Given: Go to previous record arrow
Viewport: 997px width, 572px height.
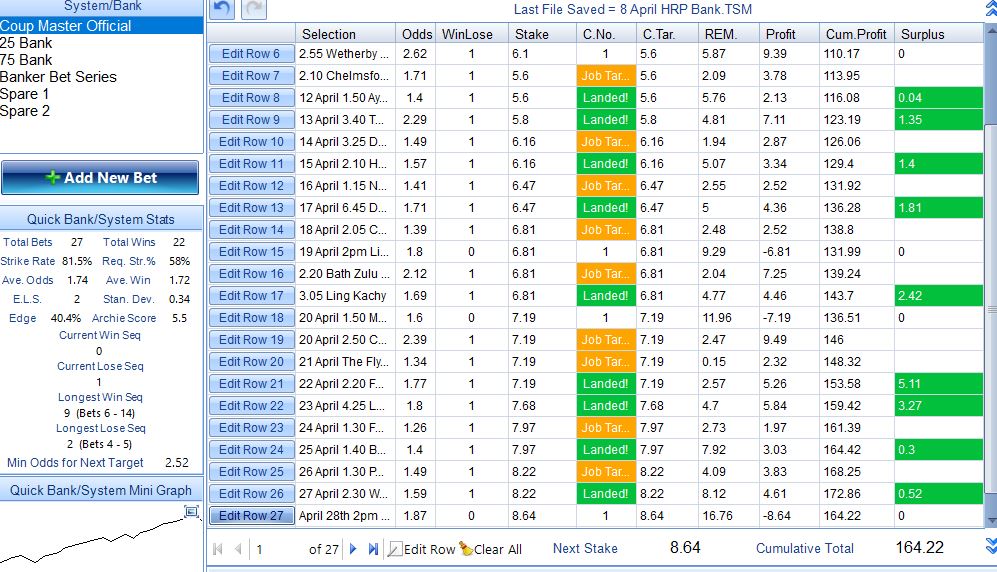Looking at the screenshot, I should [x=238, y=548].
